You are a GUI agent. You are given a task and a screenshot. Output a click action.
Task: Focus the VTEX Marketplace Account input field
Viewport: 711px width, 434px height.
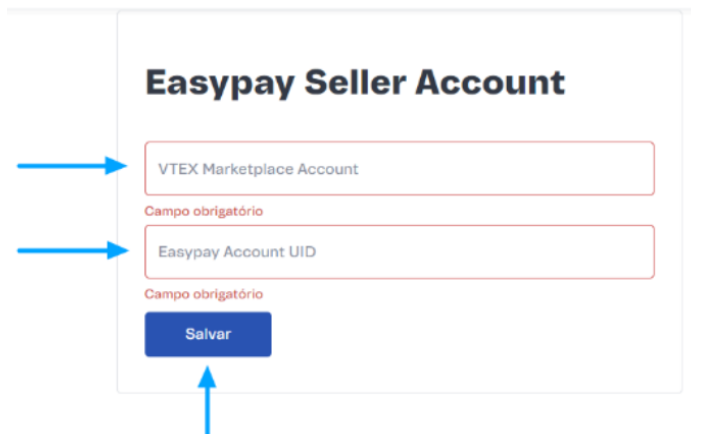coord(399,168)
